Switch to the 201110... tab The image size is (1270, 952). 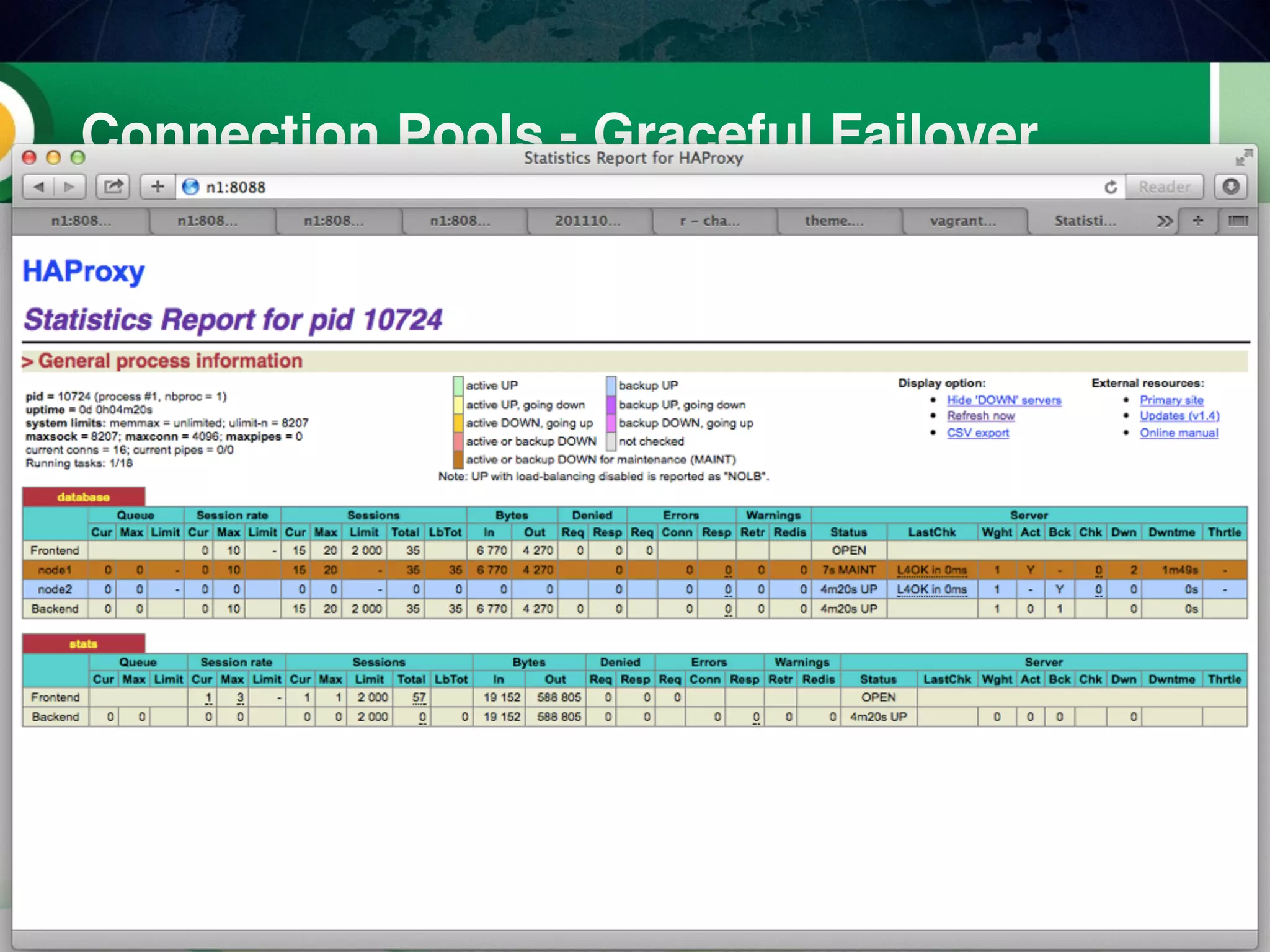(x=588, y=221)
